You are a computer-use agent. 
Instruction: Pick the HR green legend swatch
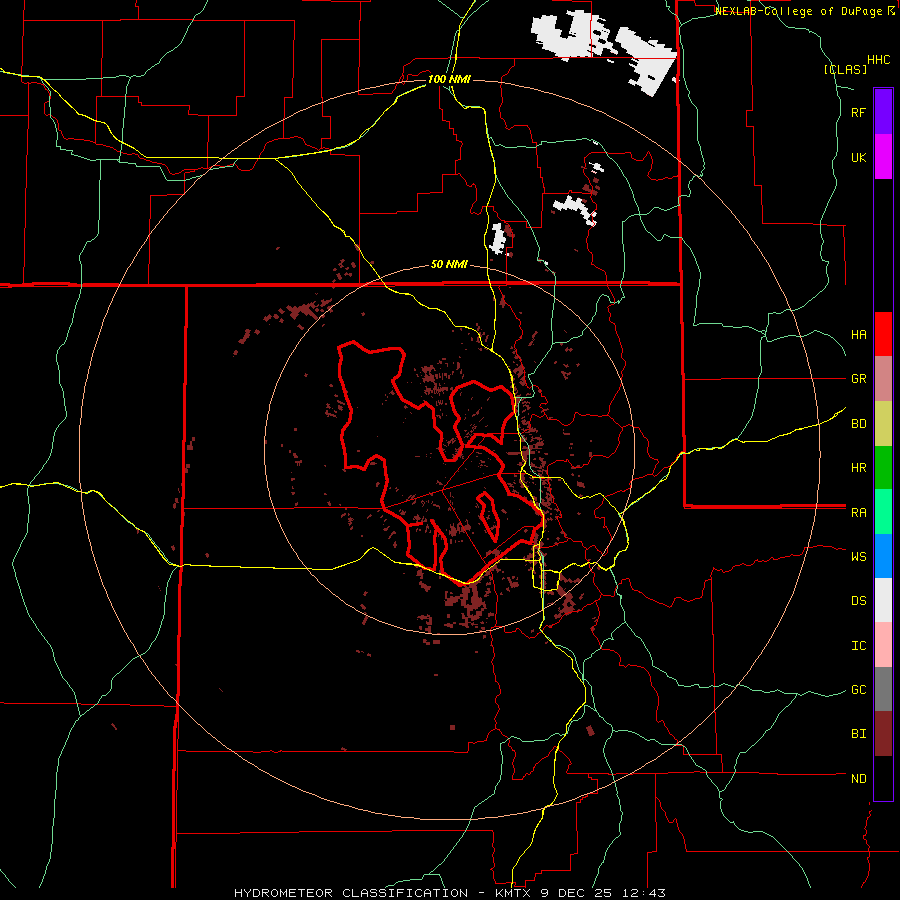coord(883,468)
